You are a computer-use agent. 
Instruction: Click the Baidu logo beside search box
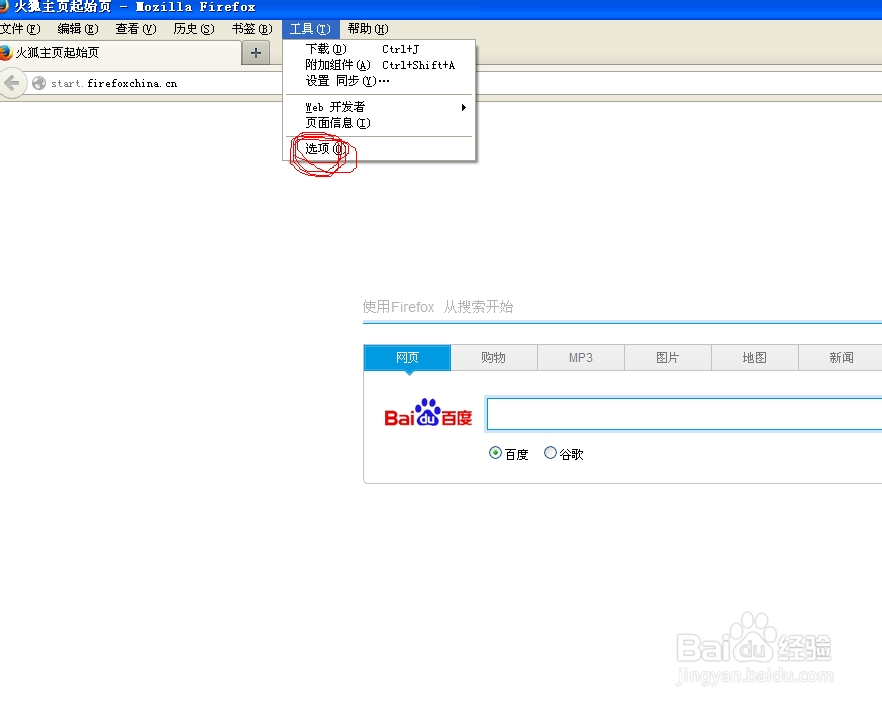[428, 413]
